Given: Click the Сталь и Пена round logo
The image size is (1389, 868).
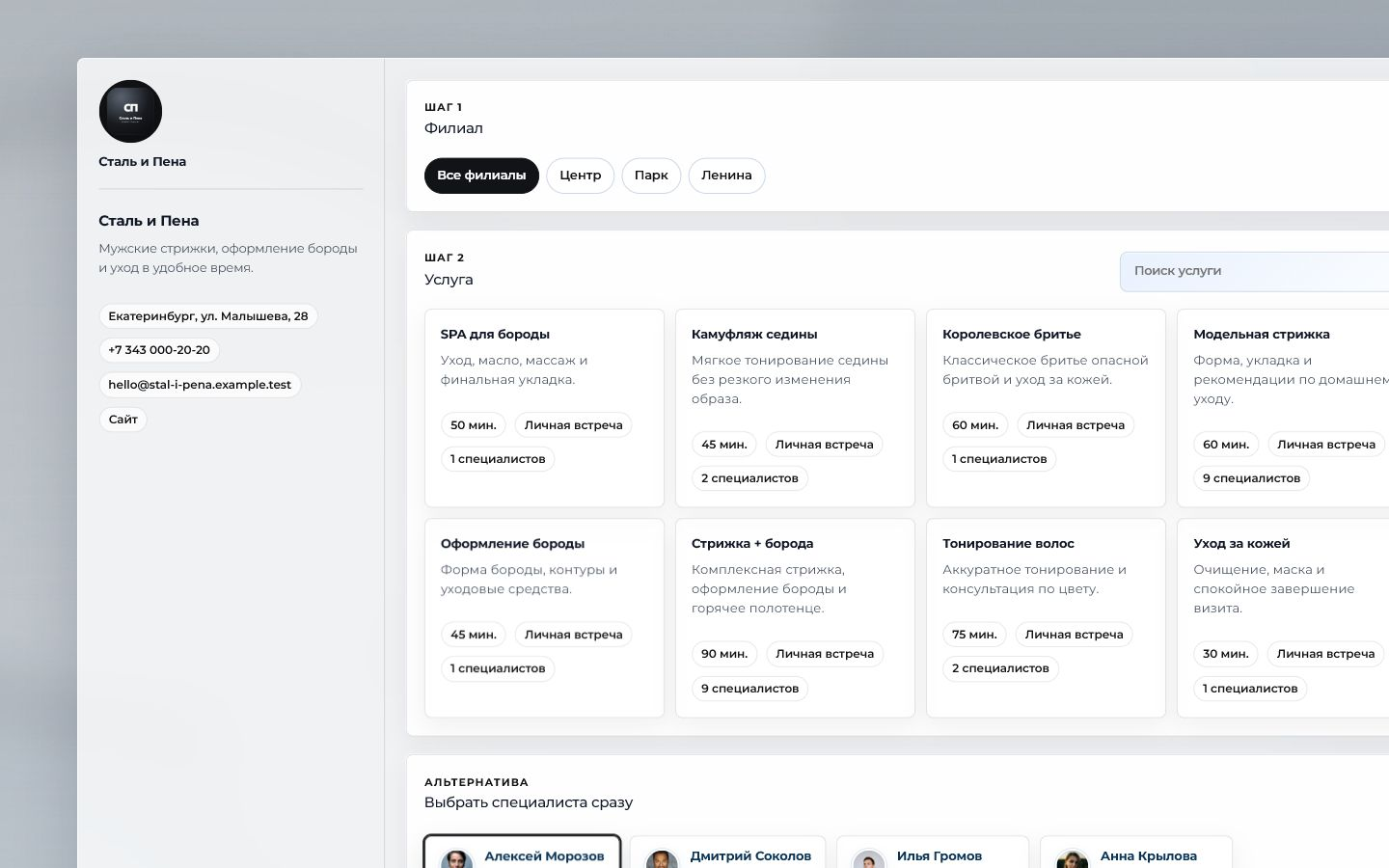Looking at the screenshot, I should coord(130,111).
